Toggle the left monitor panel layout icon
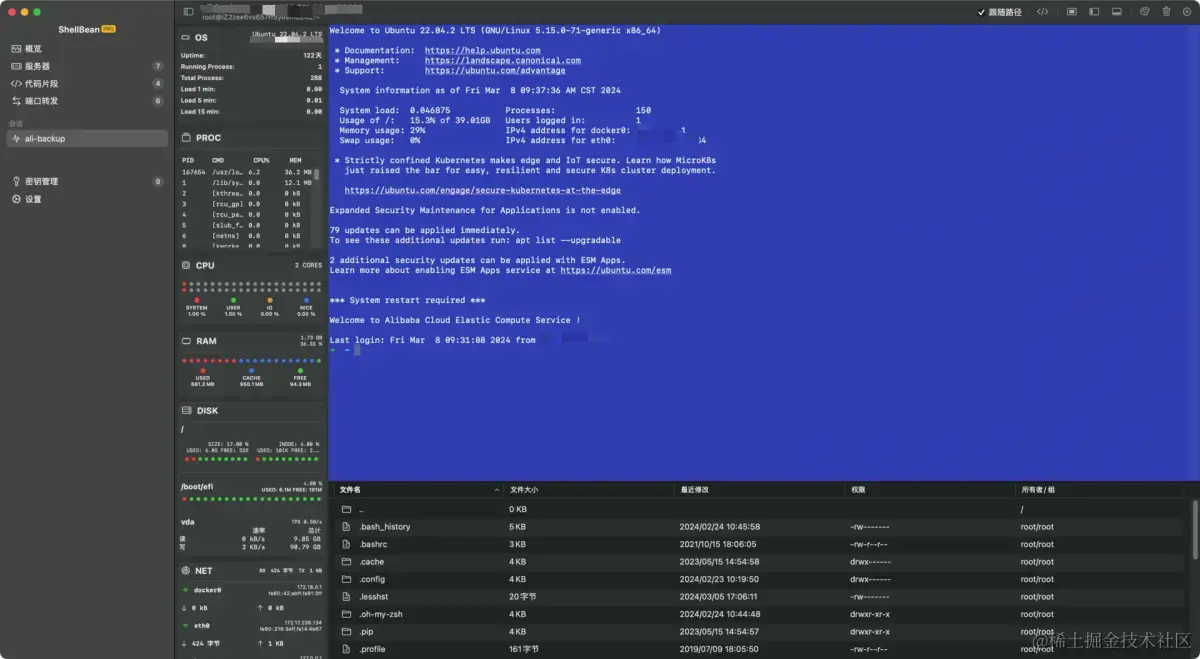 (x=1096, y=12)
